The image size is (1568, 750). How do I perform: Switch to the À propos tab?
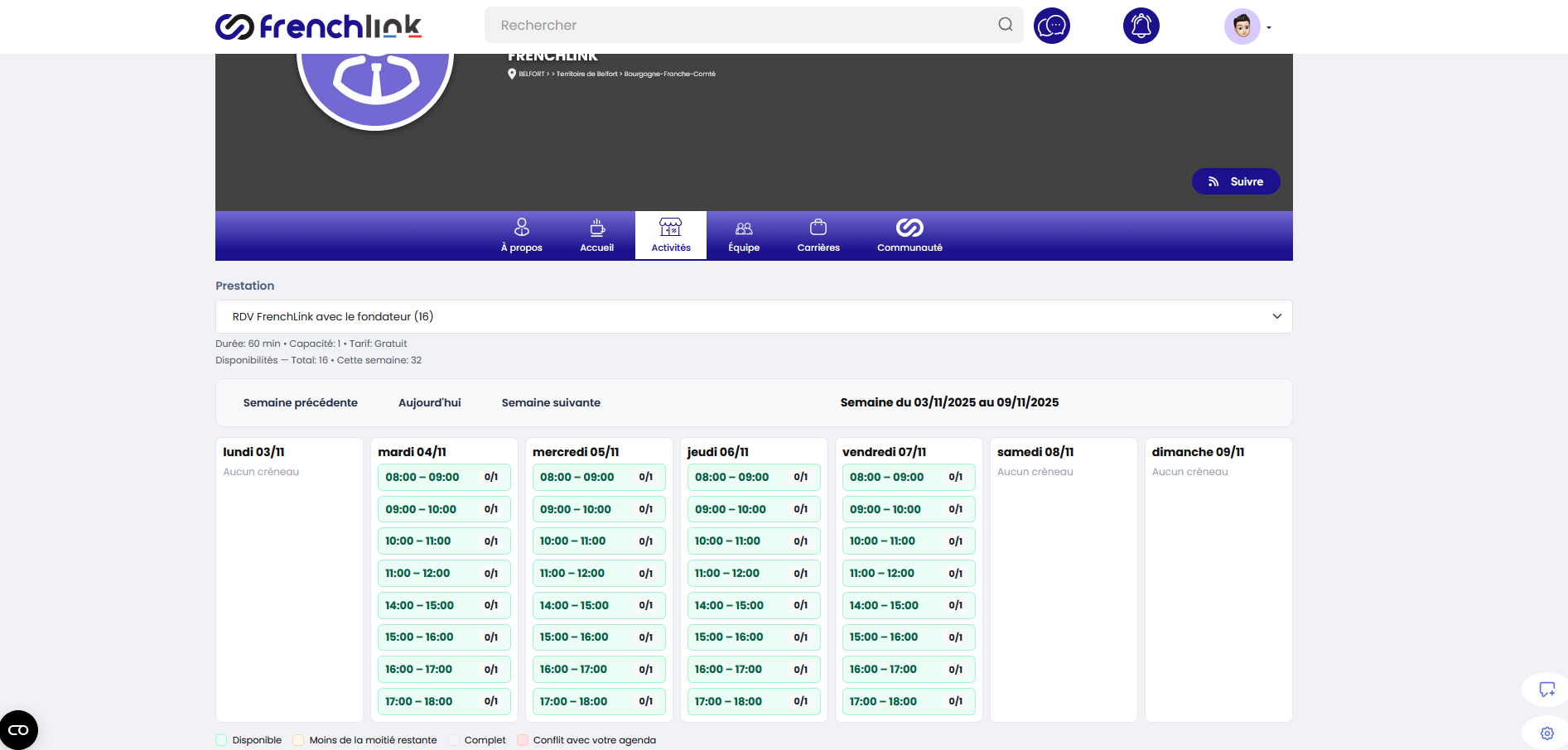coord(521,235)
